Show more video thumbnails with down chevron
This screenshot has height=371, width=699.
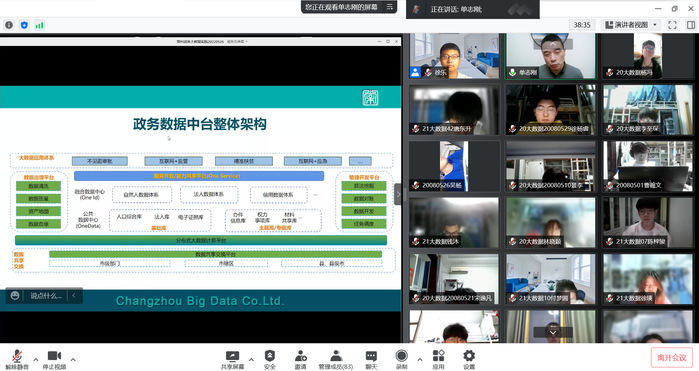point(553,332)
